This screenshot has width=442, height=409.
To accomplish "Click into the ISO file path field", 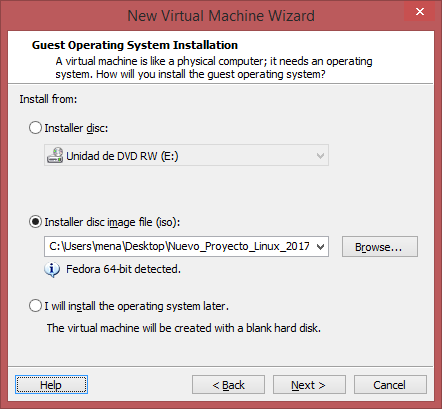I will click(180, 247).
